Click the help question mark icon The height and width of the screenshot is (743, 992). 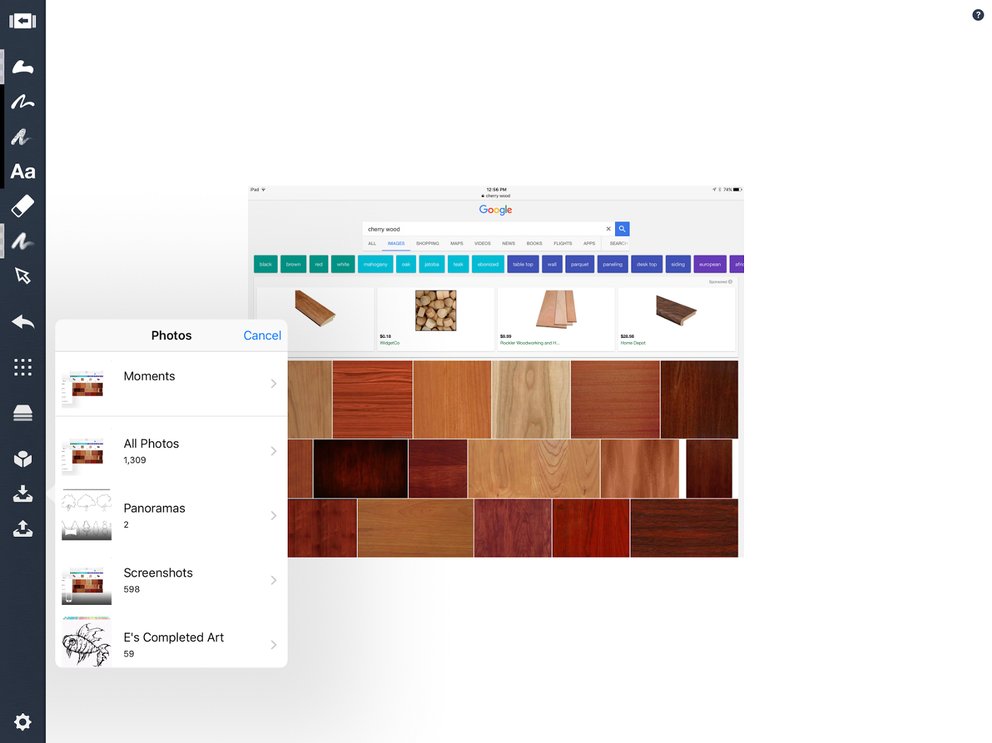click(x=977, y=15)
